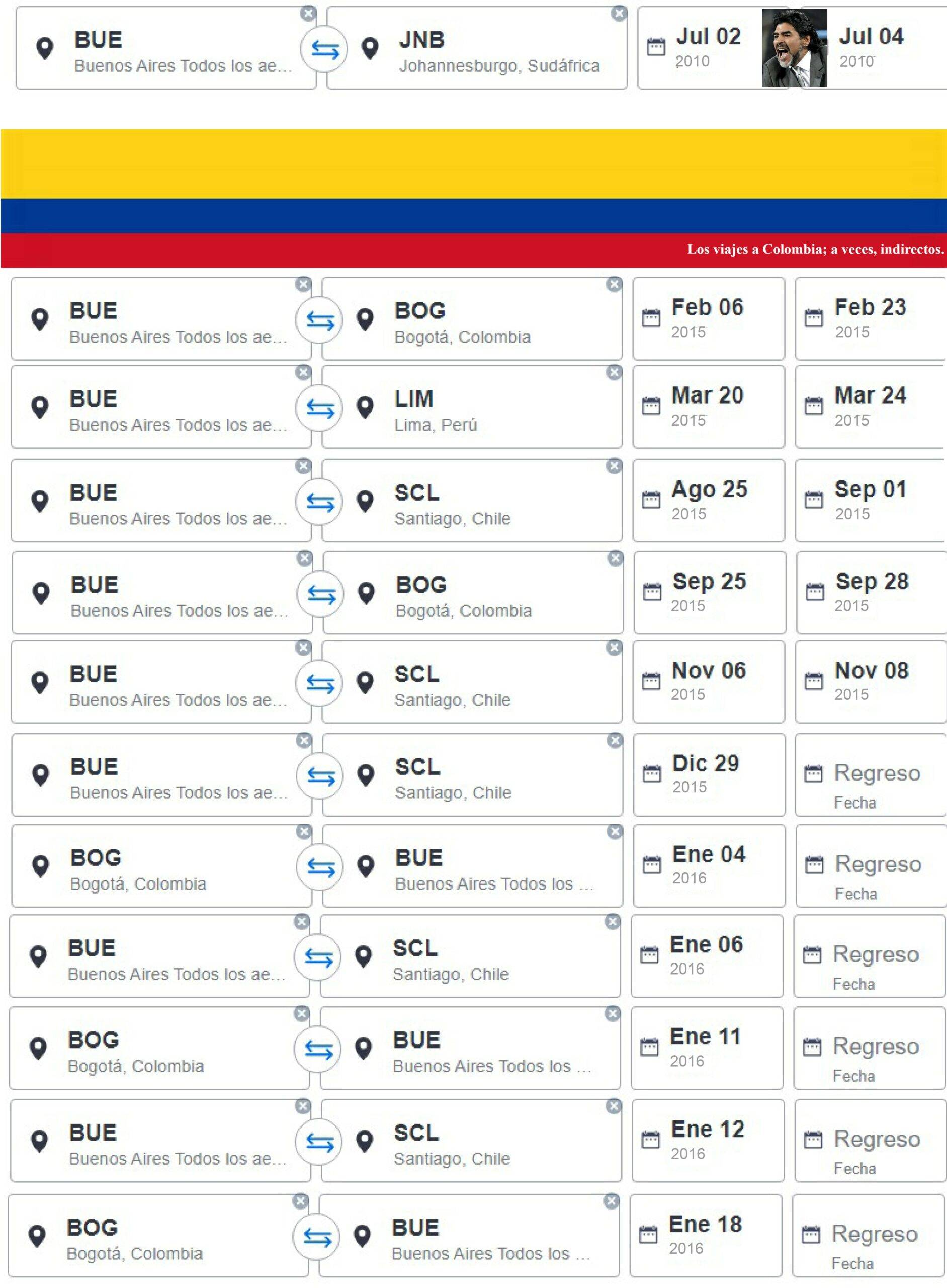Click the yellow stripe of the Colombian flag
The width and height of the screenshot is (947, 1288).
point(474,164)
